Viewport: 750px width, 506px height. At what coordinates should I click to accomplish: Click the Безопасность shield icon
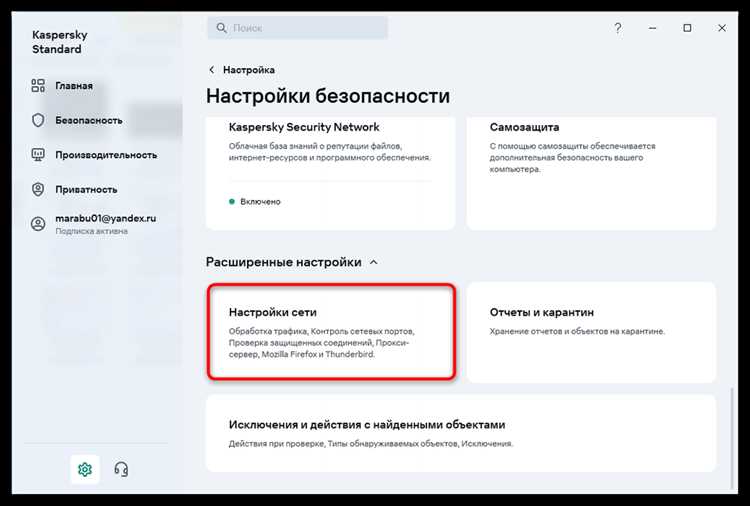pyautogui.click(x=38, y=120)
